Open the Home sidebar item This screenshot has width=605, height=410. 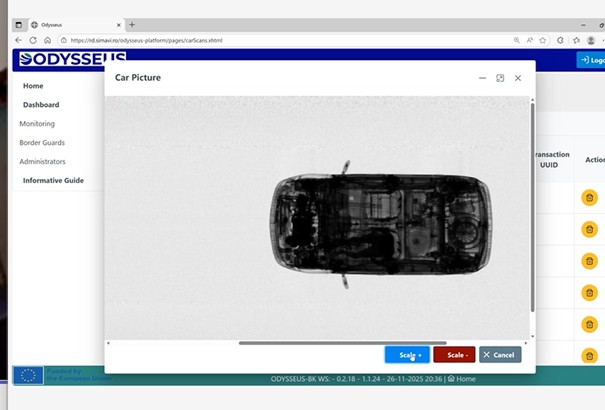click(x=33, y=86)
